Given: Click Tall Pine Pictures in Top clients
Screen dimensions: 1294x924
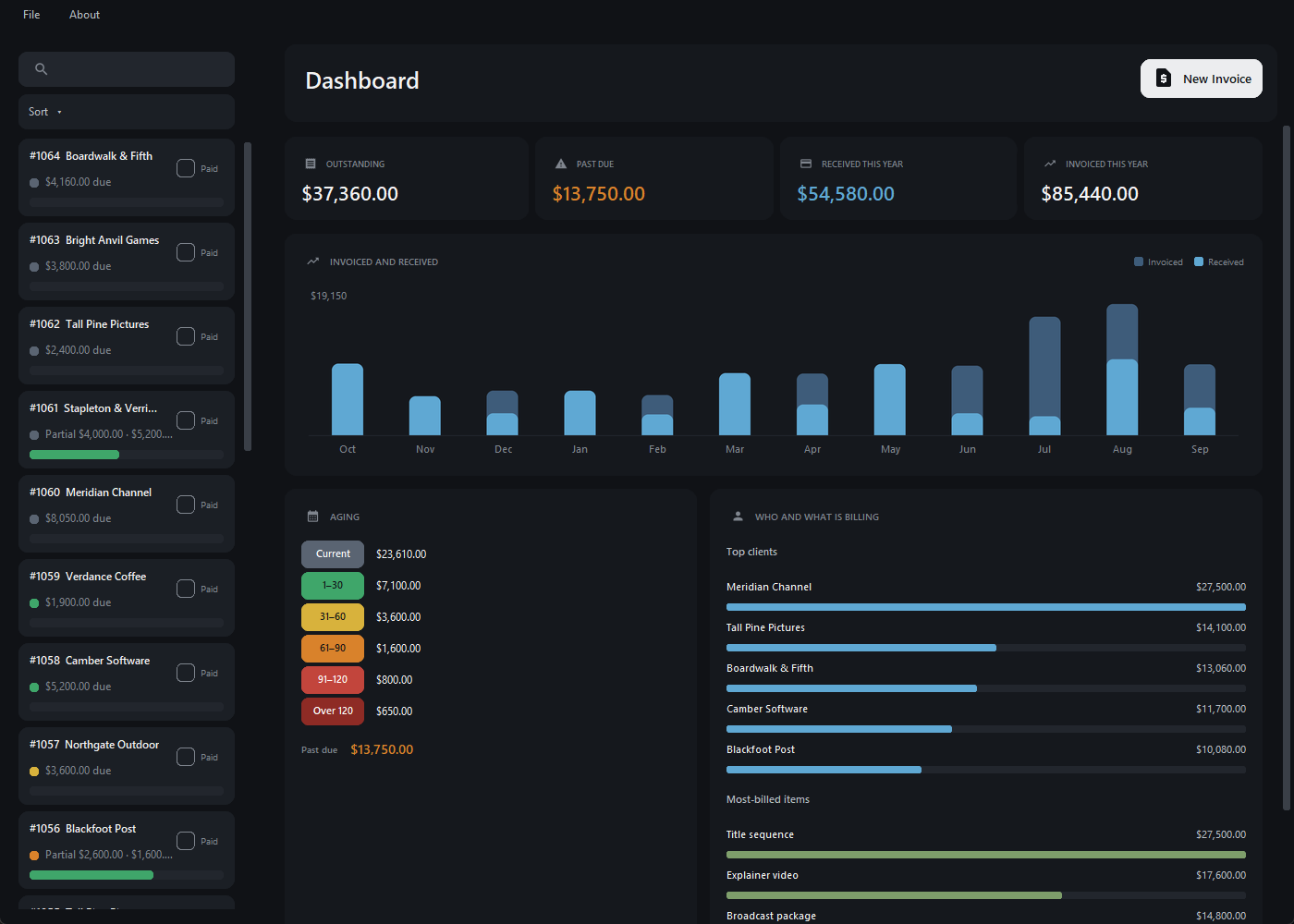Looking at the screenshot, I should pos(765,627).
